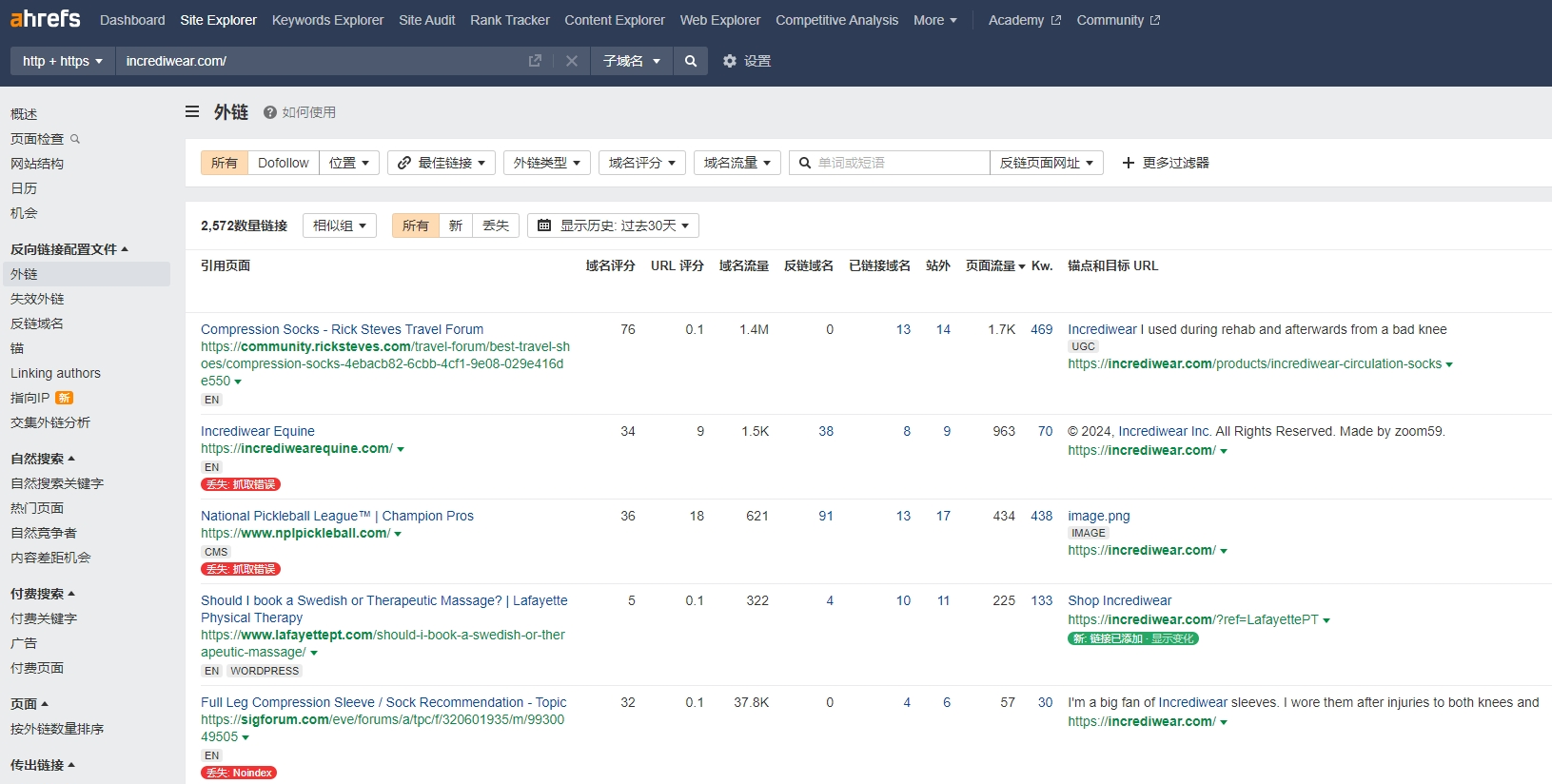Click the plus icon for 更多过滤器
The width and height of the screenshot is (1552, 784).
1129,163
